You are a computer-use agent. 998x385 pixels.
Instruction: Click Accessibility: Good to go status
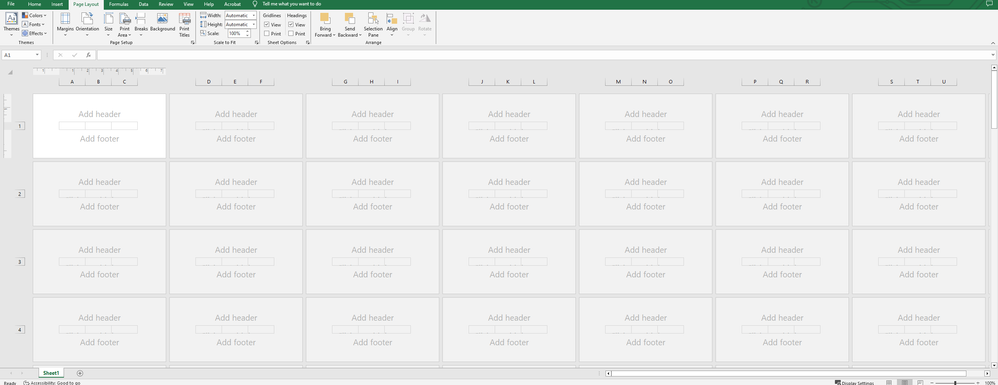tap(52, 382)
